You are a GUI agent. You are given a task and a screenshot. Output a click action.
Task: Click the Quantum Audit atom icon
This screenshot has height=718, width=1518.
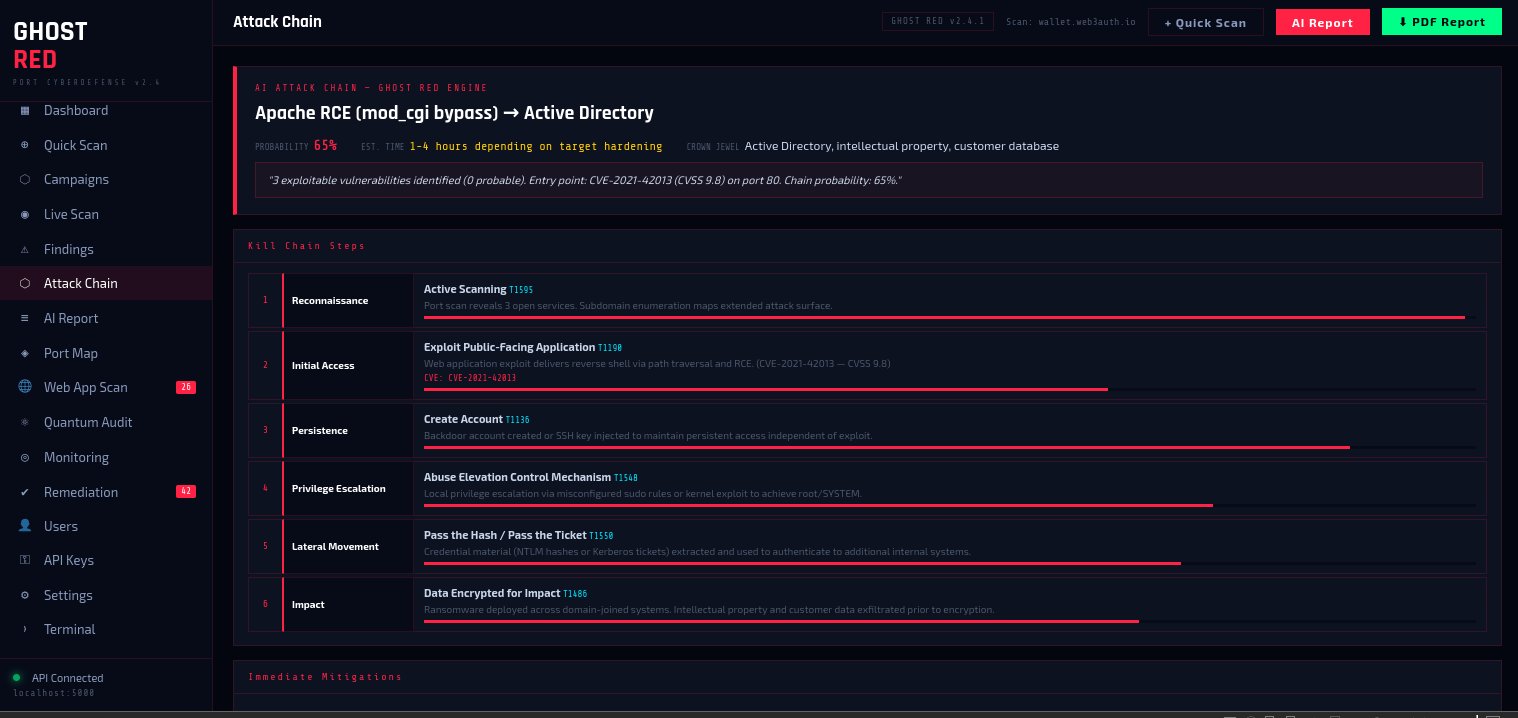coord(25,422)
